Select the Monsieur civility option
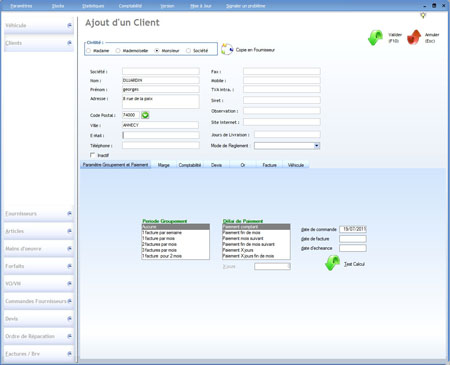This screenshot has width=450, height=365. point(157,51)
